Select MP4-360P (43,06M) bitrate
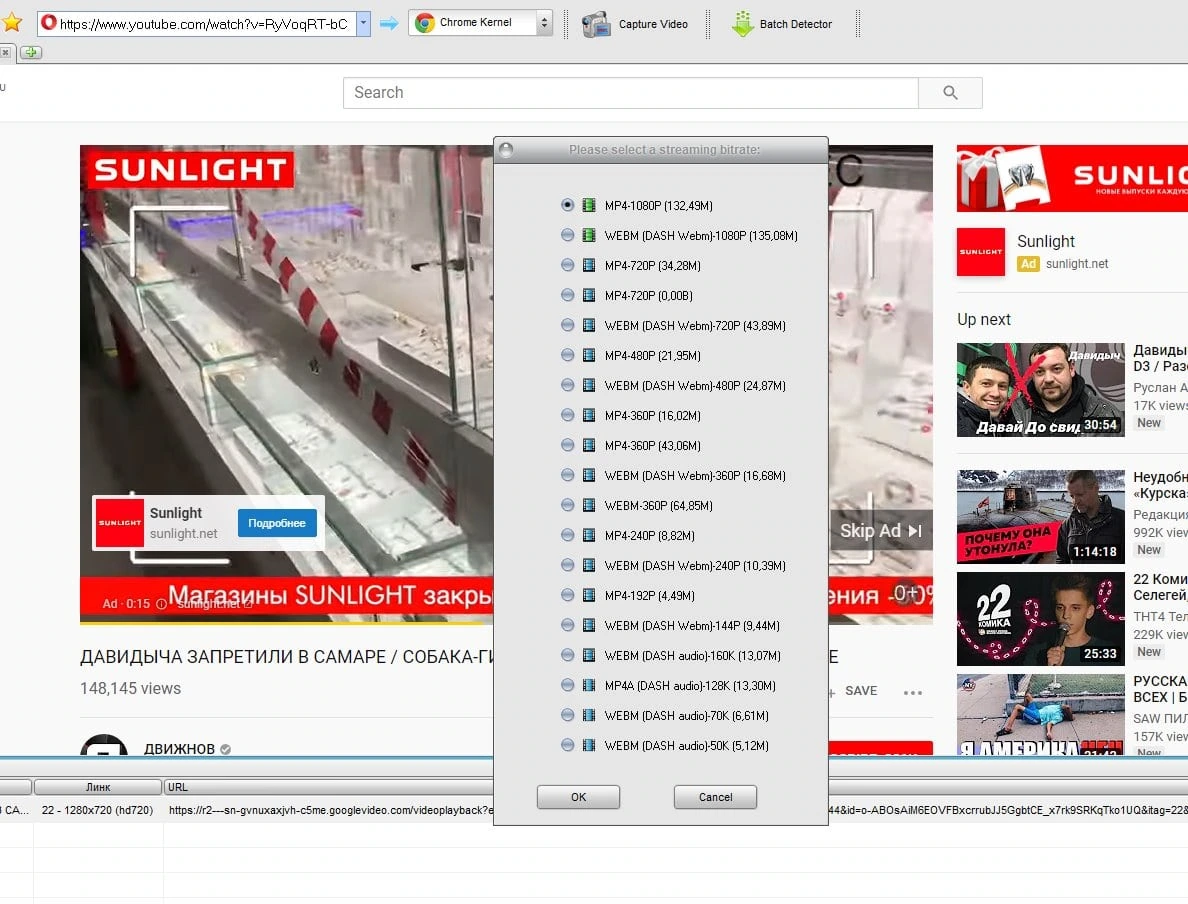Image resolution: width=1188 pixels, height=904 pixels. coord(567,445)
